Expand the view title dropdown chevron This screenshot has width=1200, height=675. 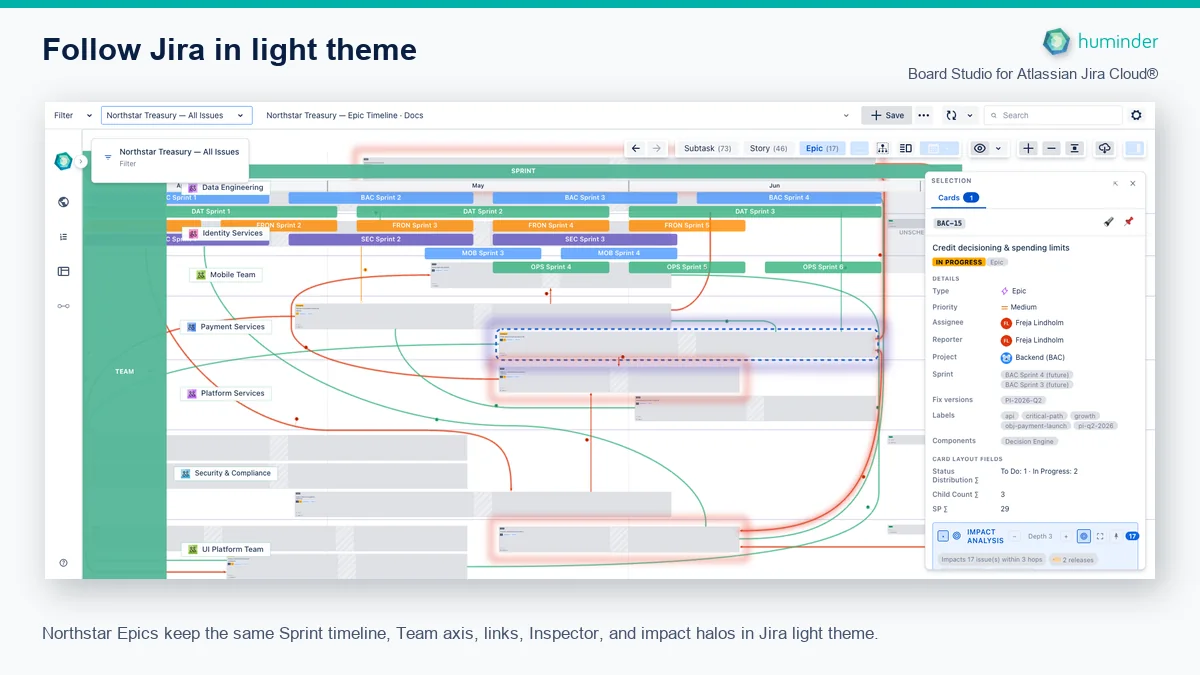[846, 115]
